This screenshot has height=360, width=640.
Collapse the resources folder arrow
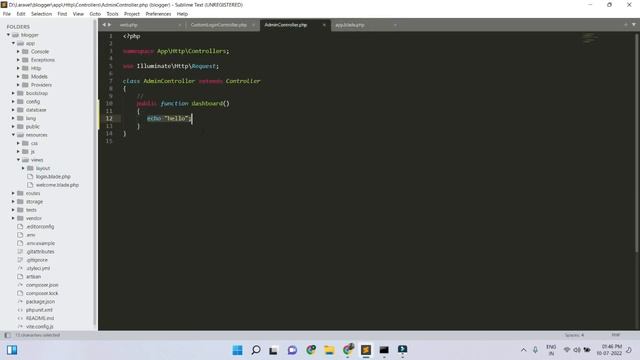point(13,135)
